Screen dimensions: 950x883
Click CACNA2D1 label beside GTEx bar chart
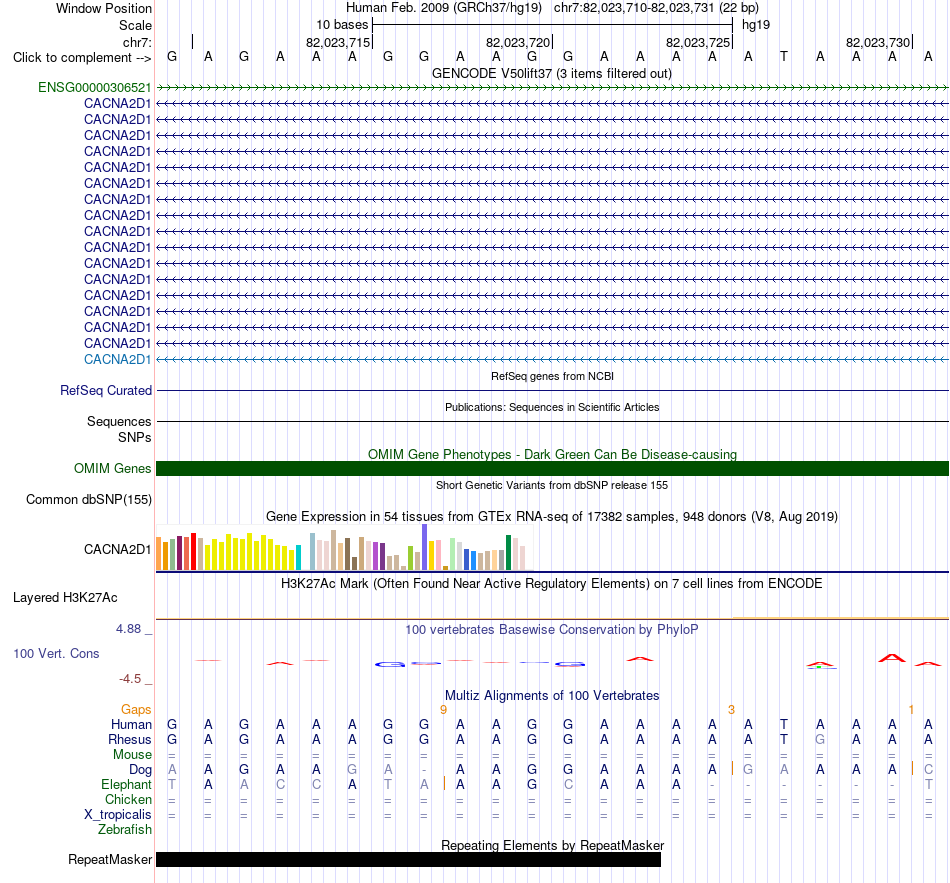(118, 549)
